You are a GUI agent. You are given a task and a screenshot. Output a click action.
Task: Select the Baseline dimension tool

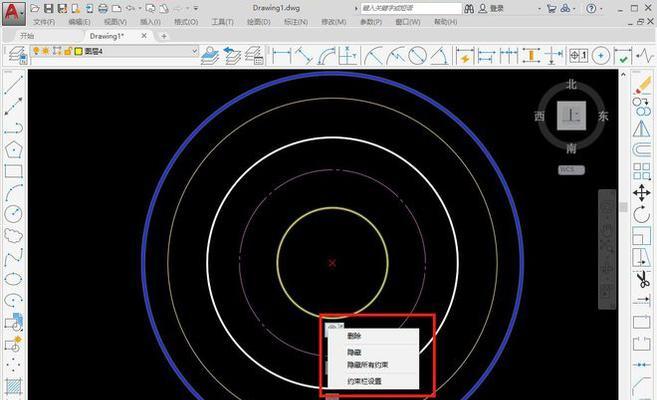tap(486, 56)
